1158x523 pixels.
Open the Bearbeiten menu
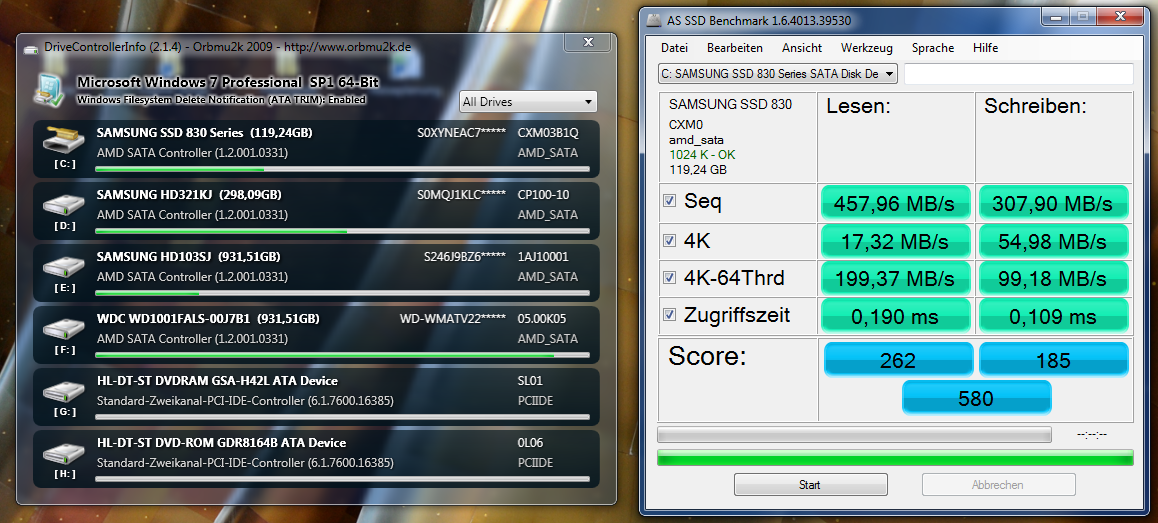pyautogui.click(x=735, y=48)
